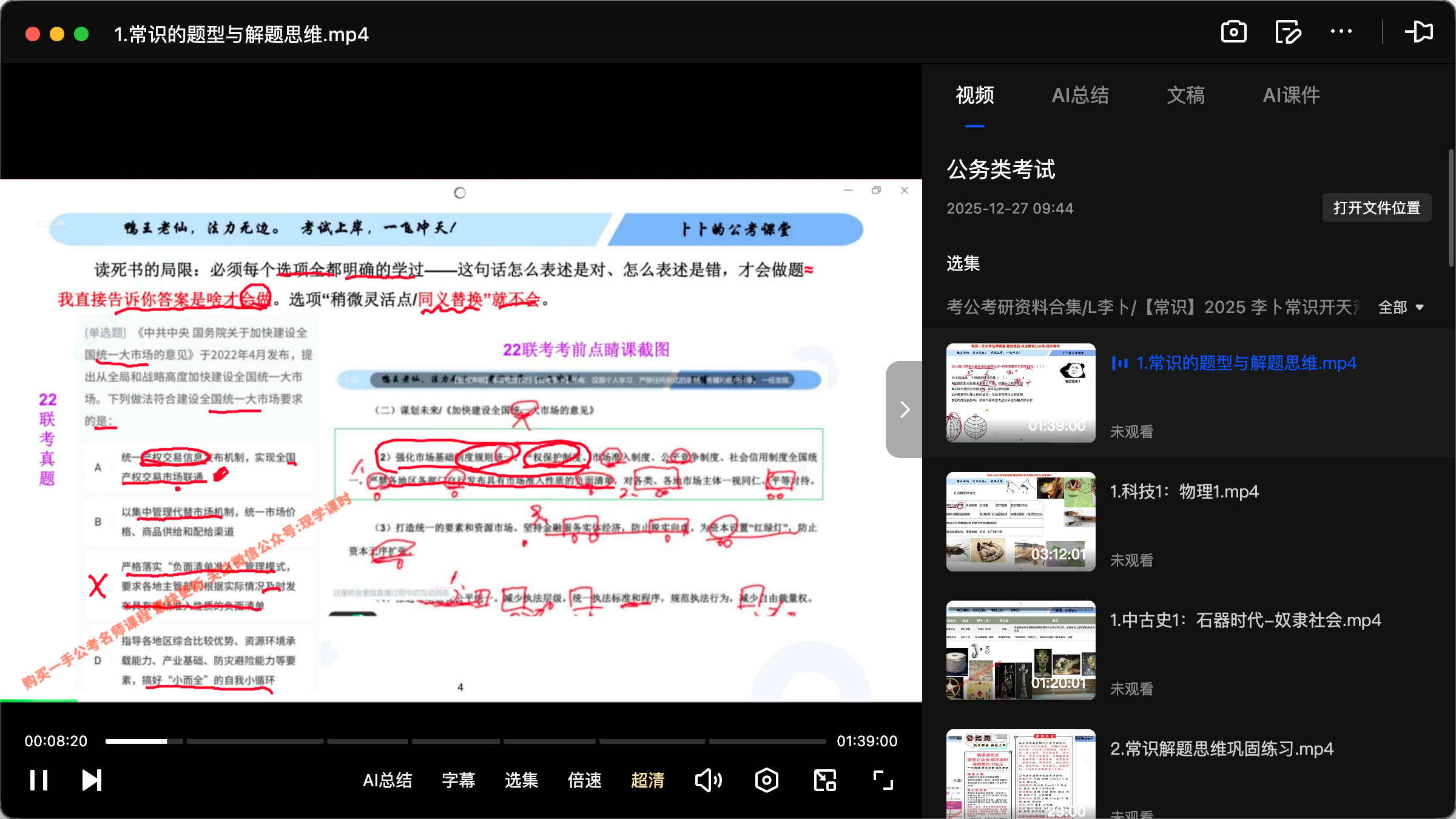Switch to the 文稿 tab
Image resolution: width=1456 pixels, height=819 pixels.
tap(1185, 95)
